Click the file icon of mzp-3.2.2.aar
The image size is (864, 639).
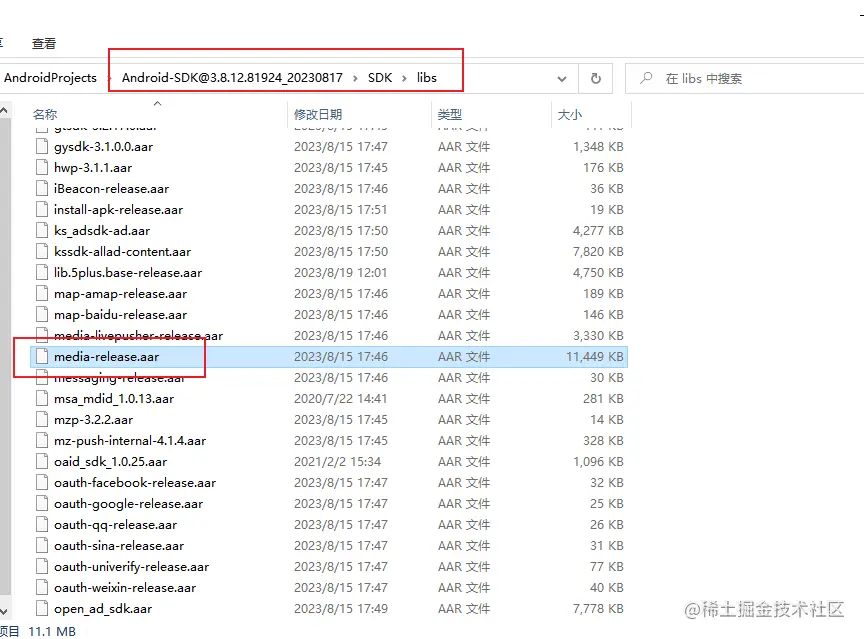42,419
